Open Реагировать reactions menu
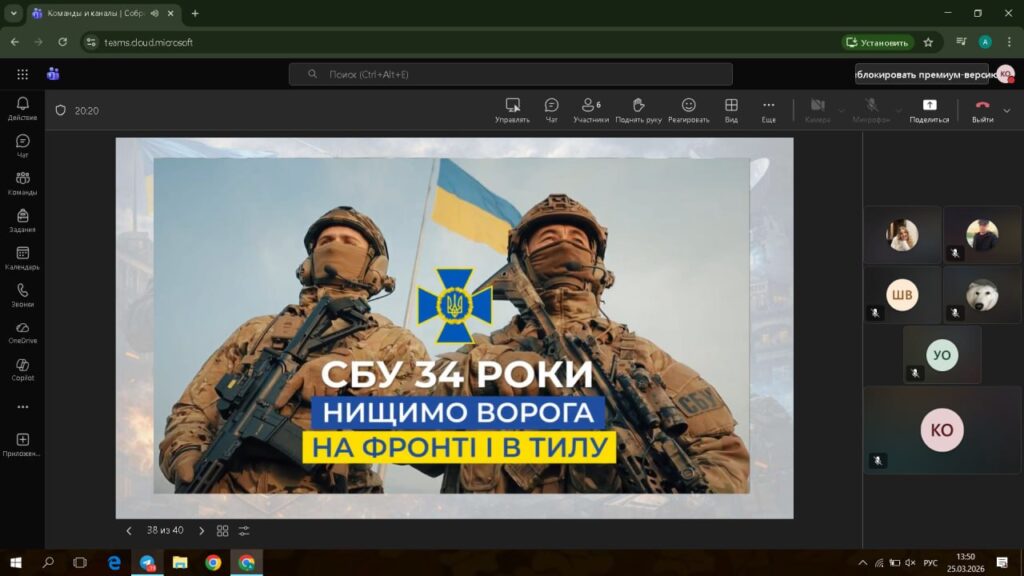Screen dimensions: 1024x576 688,109
